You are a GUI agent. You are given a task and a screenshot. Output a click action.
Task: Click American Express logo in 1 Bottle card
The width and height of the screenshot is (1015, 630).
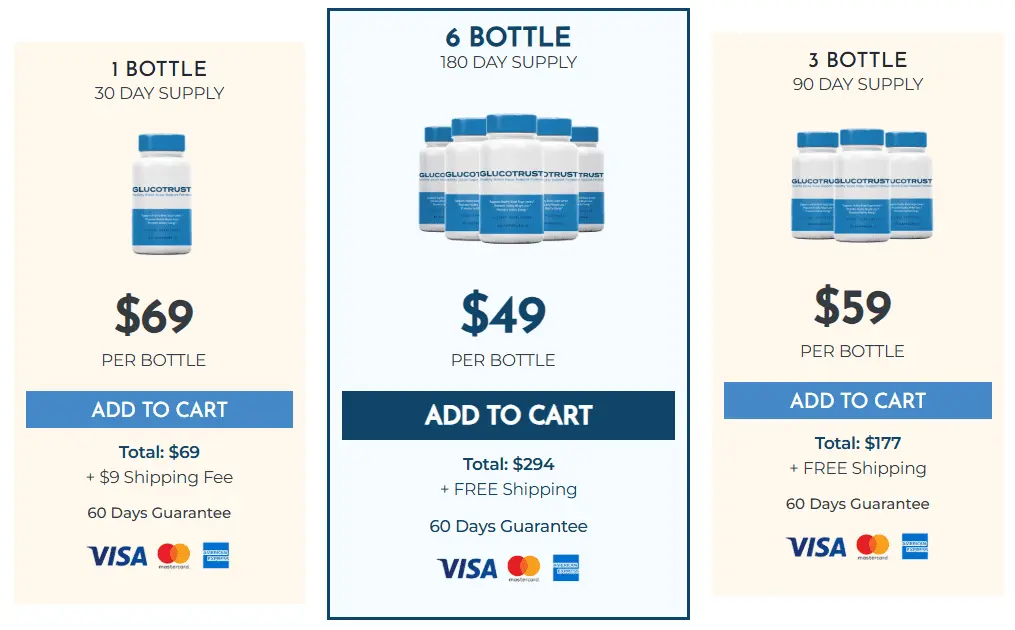click(216, 555)
